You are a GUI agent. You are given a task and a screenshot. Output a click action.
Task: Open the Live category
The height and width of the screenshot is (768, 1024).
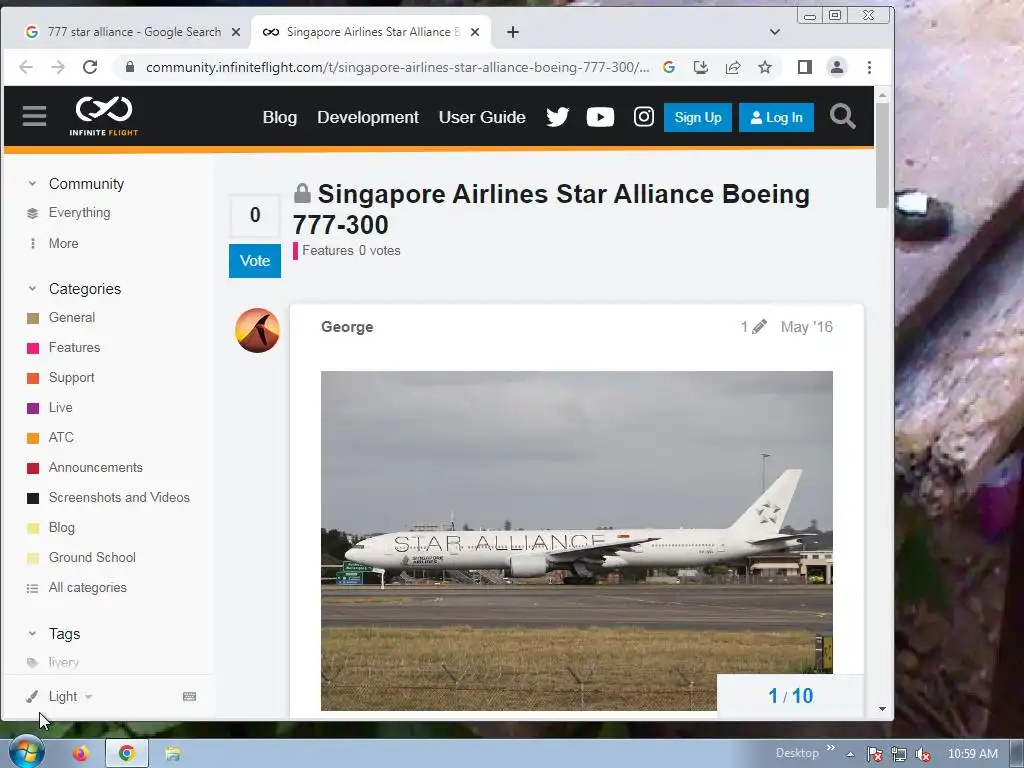pos(60,408)
